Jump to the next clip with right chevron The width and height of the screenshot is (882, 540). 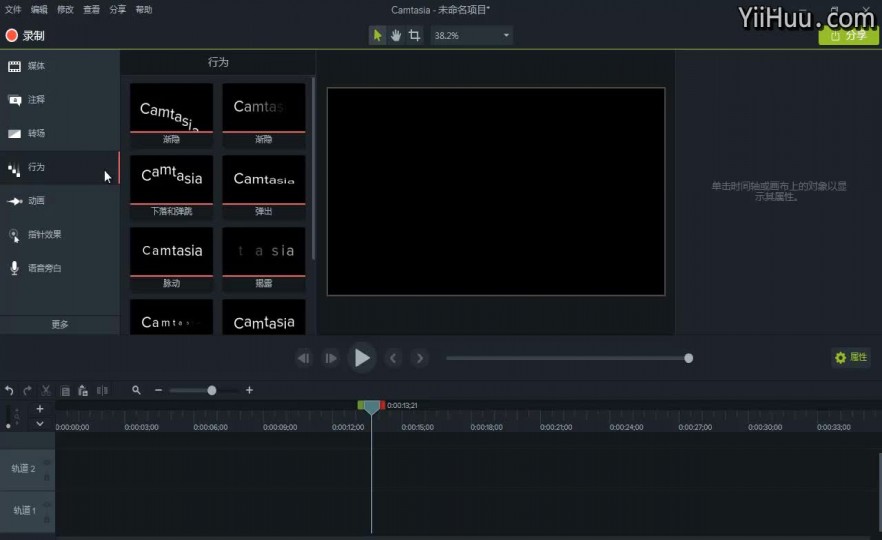tap(420, 358)
